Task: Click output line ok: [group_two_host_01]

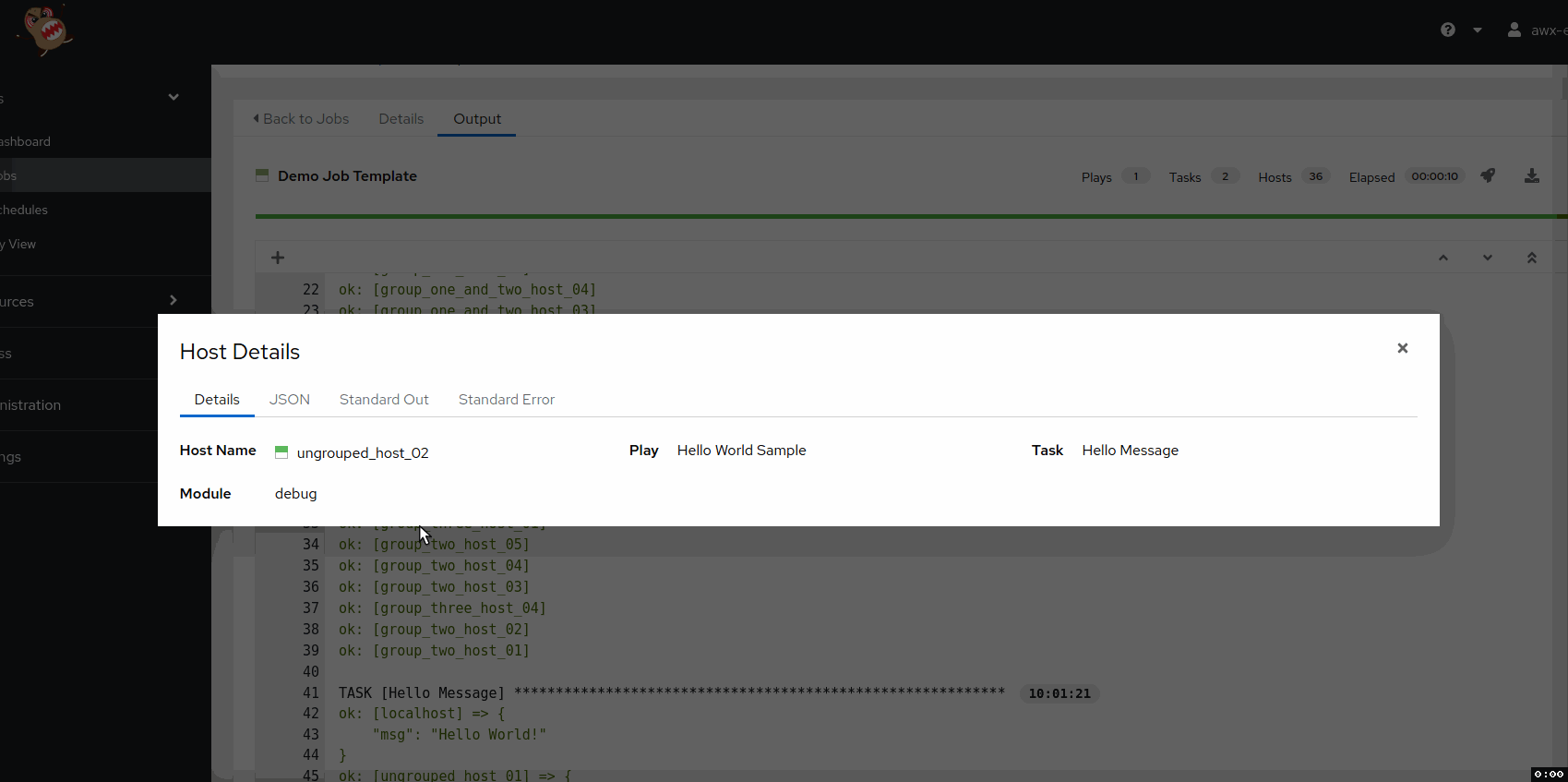Action: 434,651
